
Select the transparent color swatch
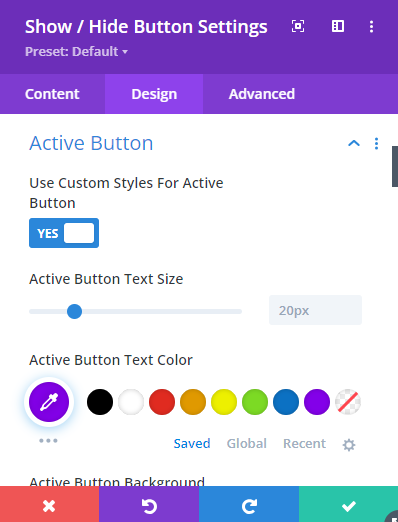pos(348,402)
